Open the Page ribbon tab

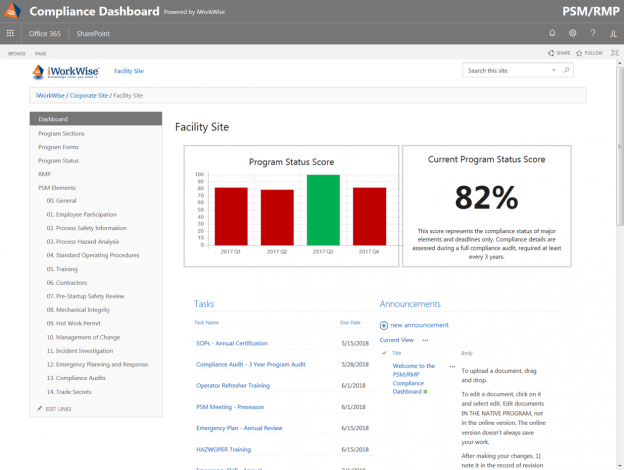tap(41, 53)
